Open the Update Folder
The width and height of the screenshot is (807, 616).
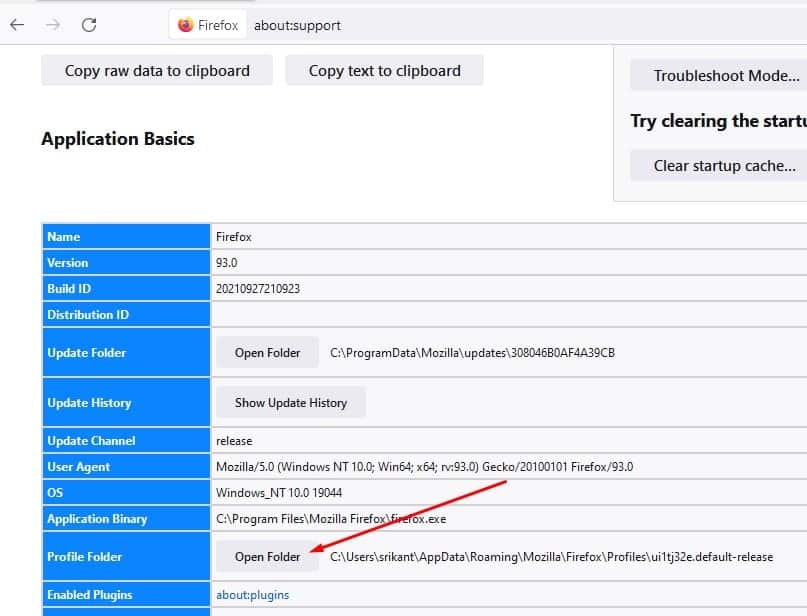tap(267, 352)
